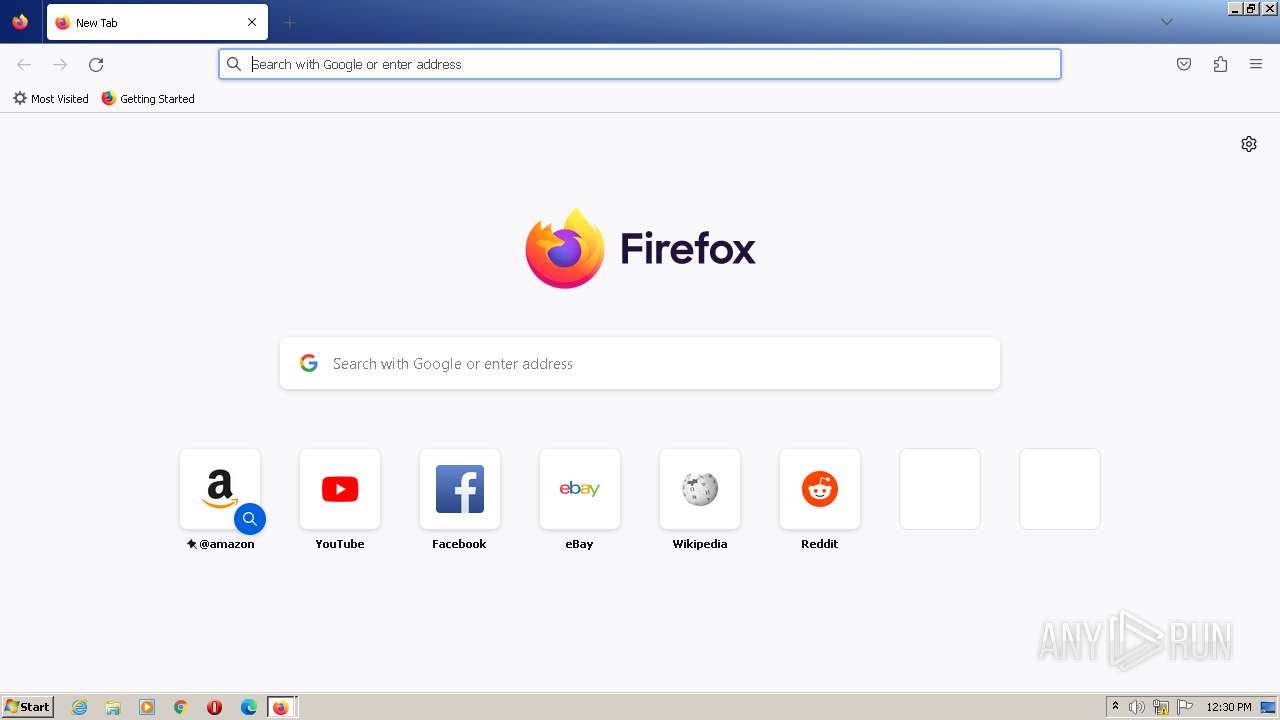The width and height of the screenshot is (1280, 720).
Task: Launch Opera from the taskbar
Action: [x=214, y=707]
